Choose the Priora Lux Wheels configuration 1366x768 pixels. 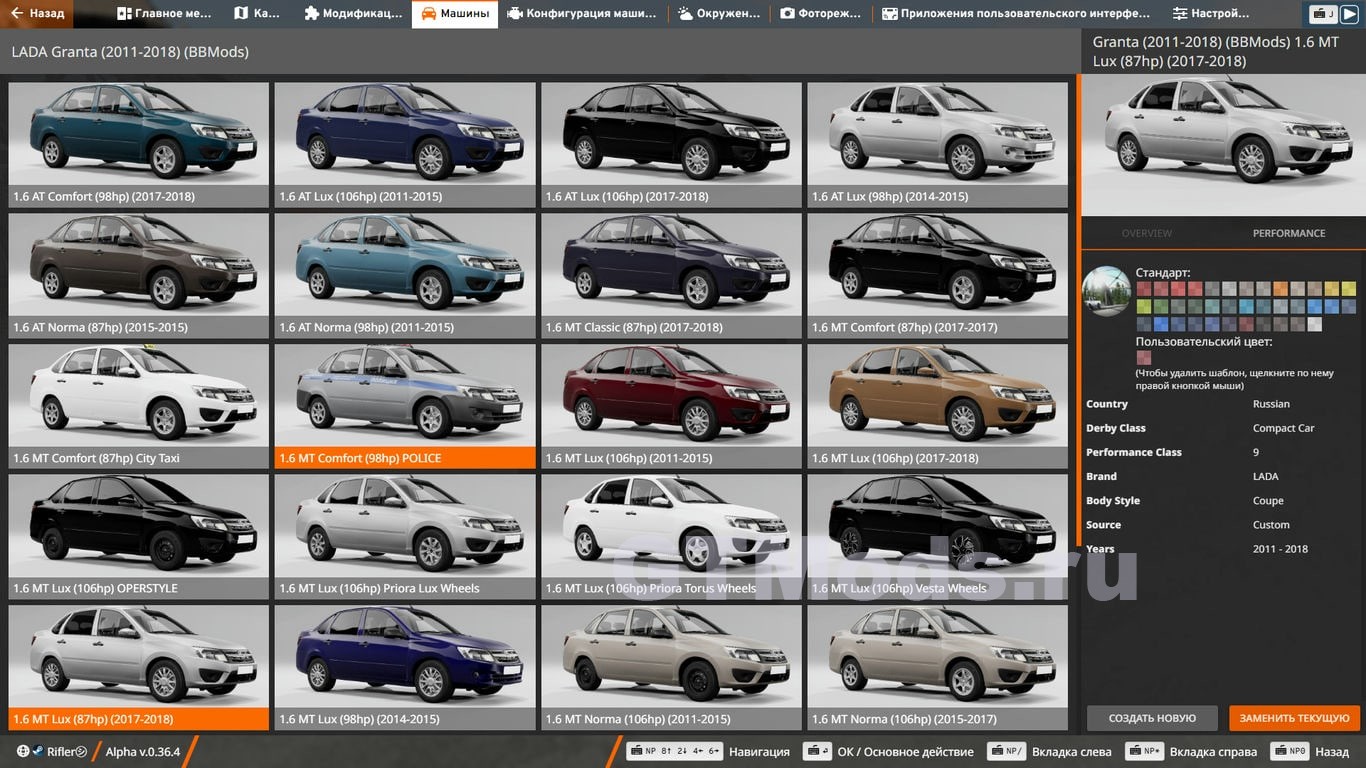point(405,537)
